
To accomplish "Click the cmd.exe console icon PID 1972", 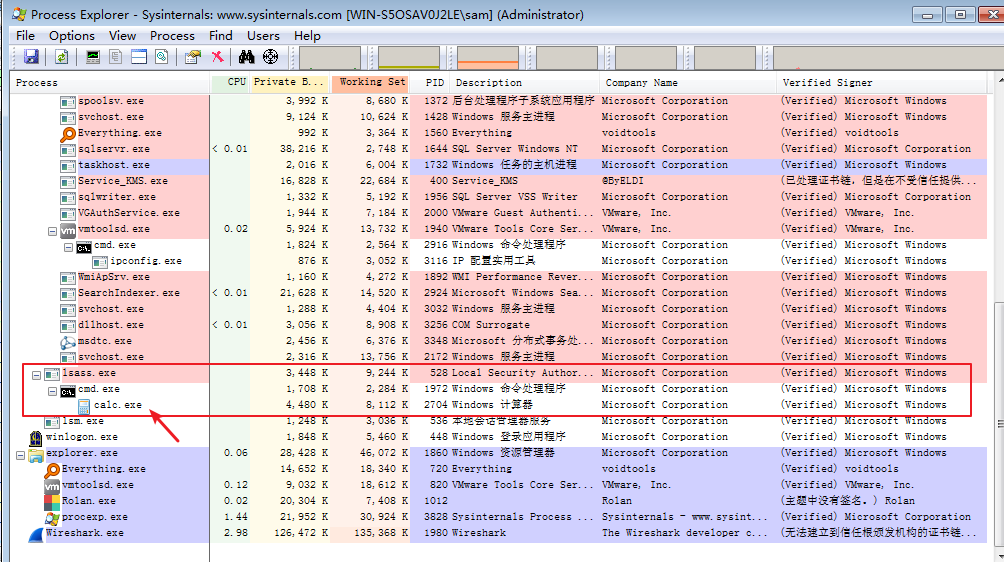I will 68,391.
